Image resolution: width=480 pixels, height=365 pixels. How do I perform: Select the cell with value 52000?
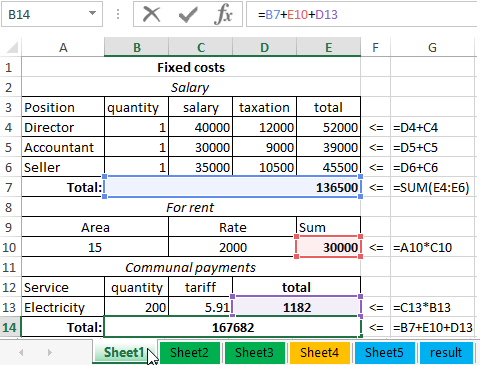tap(328, 127)
